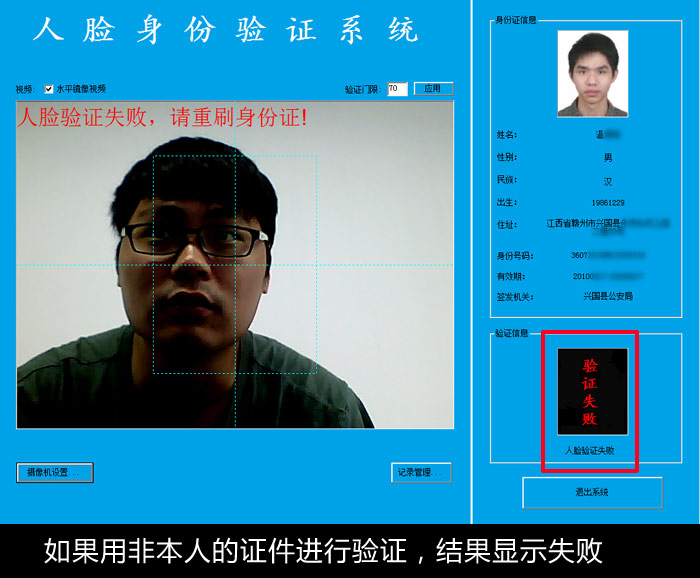The image size is (700, 578).
Task: Click the ID card portrait photo
Action: pyautogui.click(x=592, y=73)
